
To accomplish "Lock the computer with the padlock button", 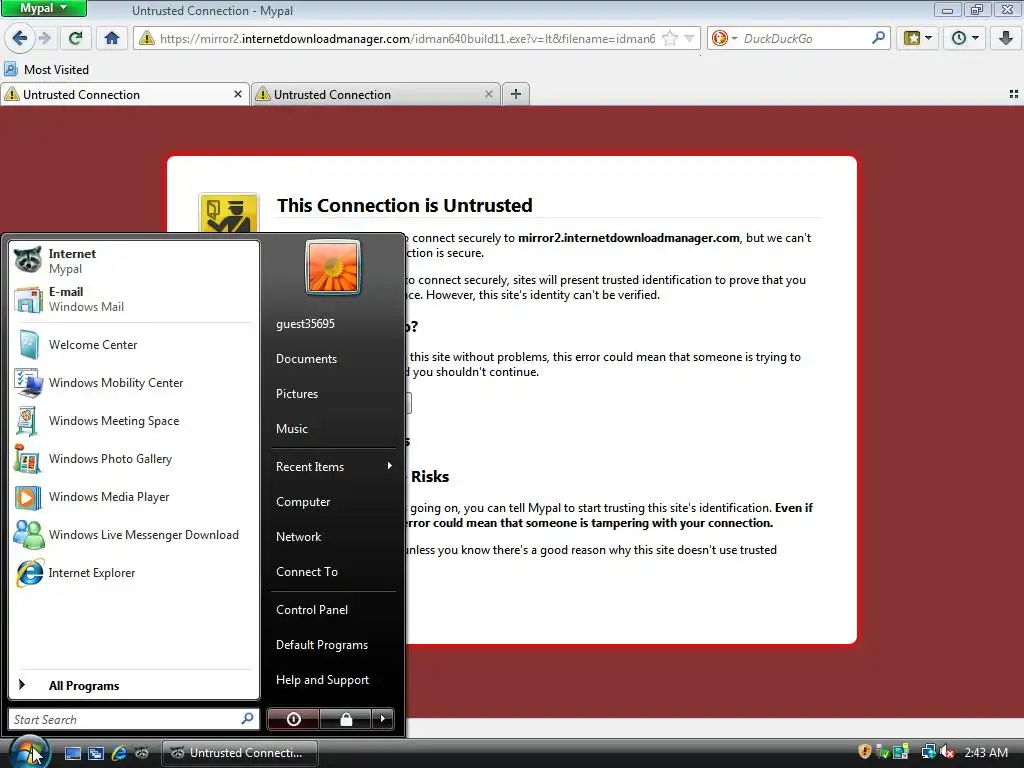I will coord(346,719).
